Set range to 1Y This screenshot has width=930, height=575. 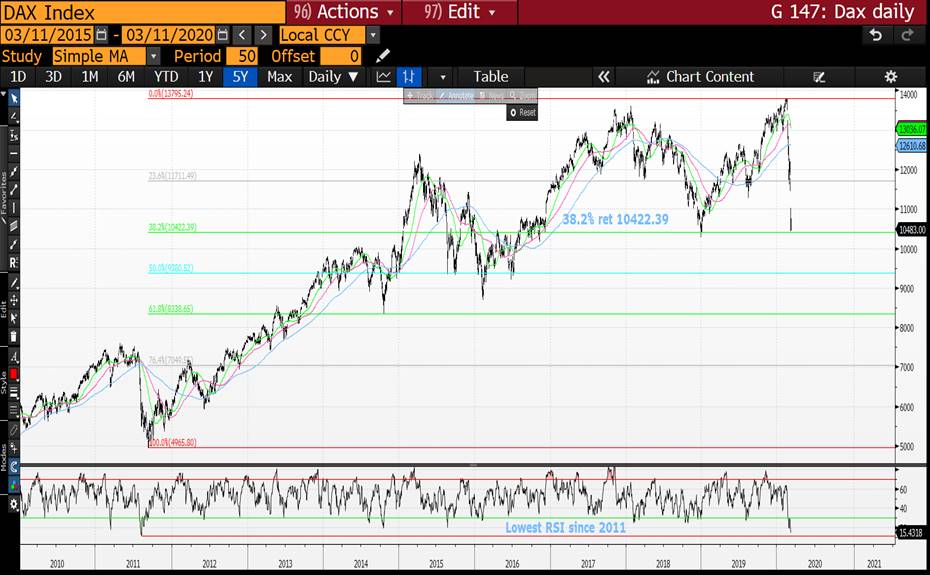pos(205,77)
